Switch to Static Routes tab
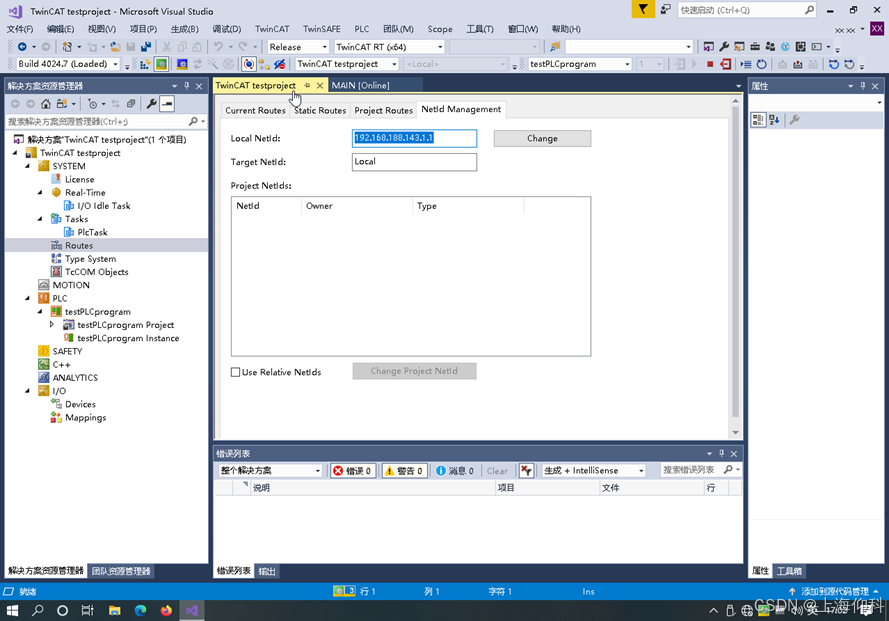This screenshot has width=889, height=621. coord(320,111)
